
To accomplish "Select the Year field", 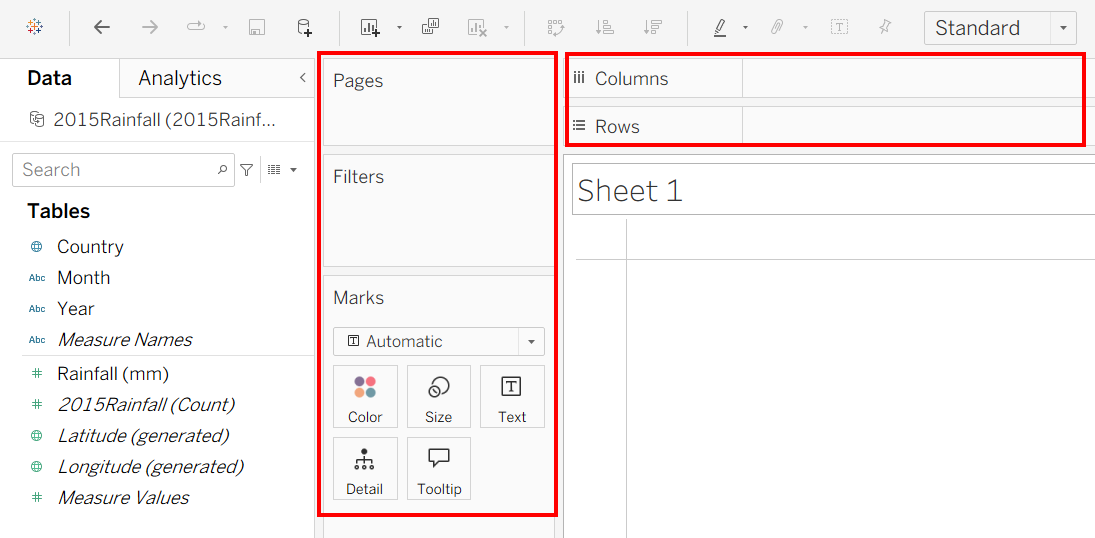I will [x=75, y=308].
